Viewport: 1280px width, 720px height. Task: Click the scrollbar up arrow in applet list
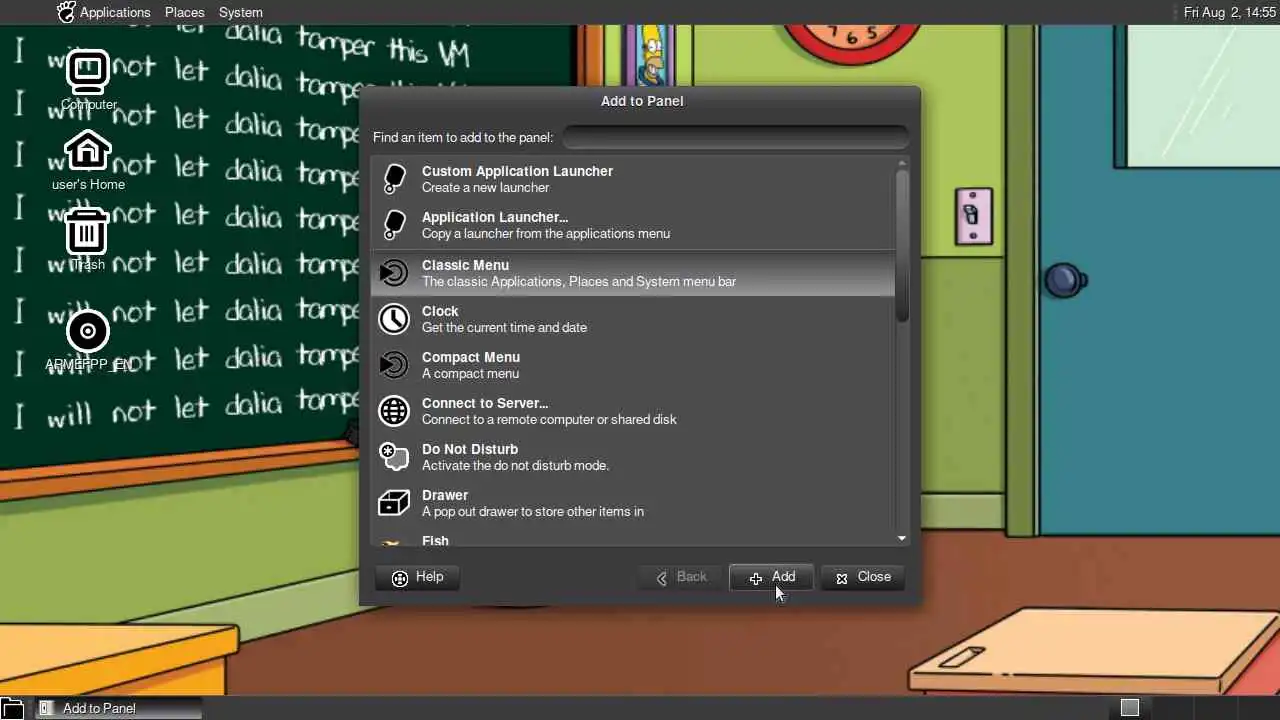pos(902,163)
